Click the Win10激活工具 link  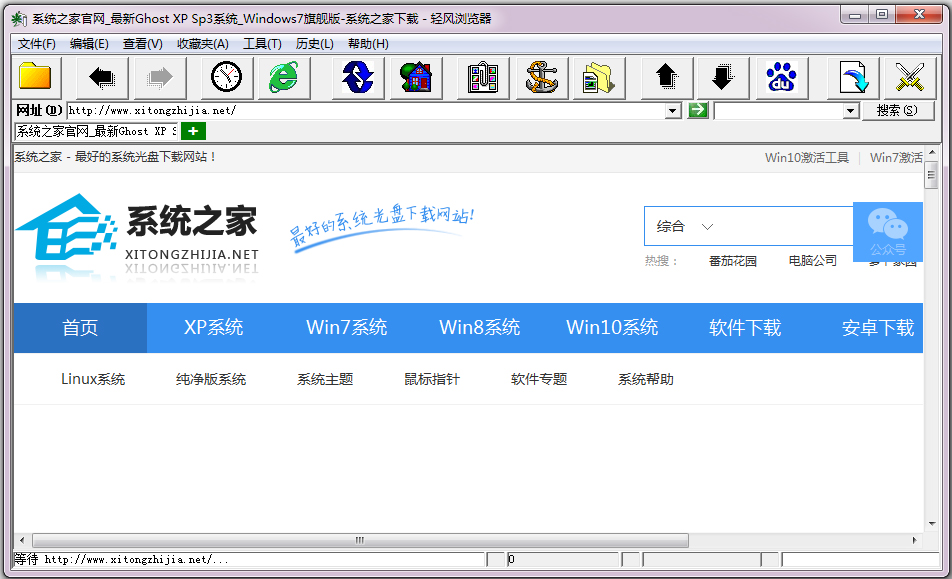point(807,158)
